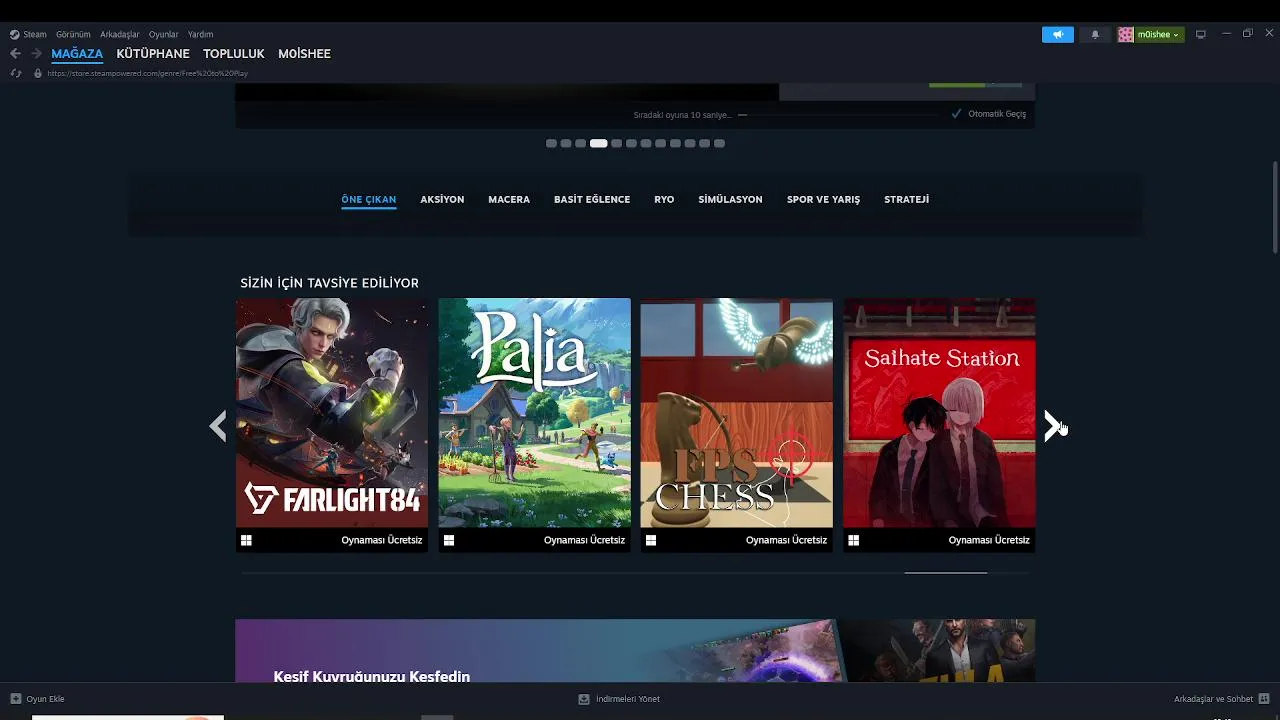
Task: Select the AKSİYON category tab
Action: coord(442,199)
